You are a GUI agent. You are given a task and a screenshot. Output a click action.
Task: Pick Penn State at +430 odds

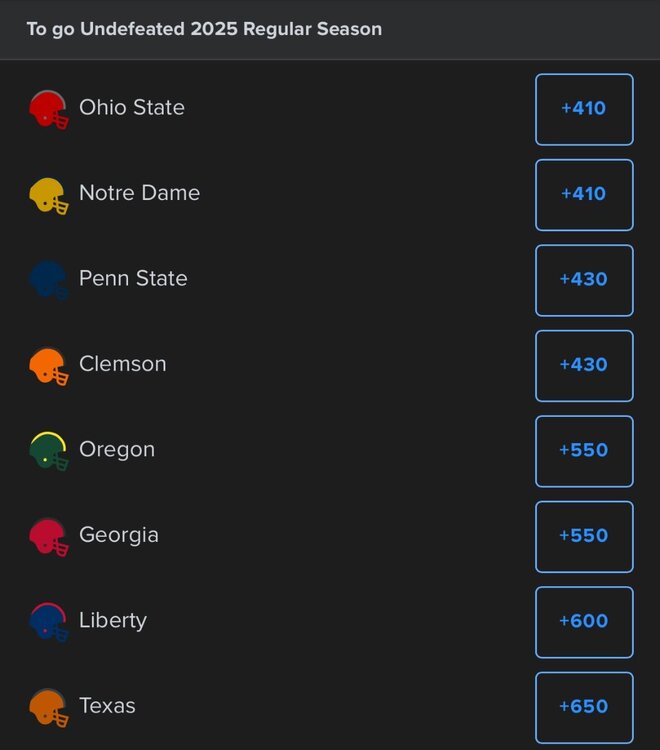pyautogui.click(x=584, y=280)
